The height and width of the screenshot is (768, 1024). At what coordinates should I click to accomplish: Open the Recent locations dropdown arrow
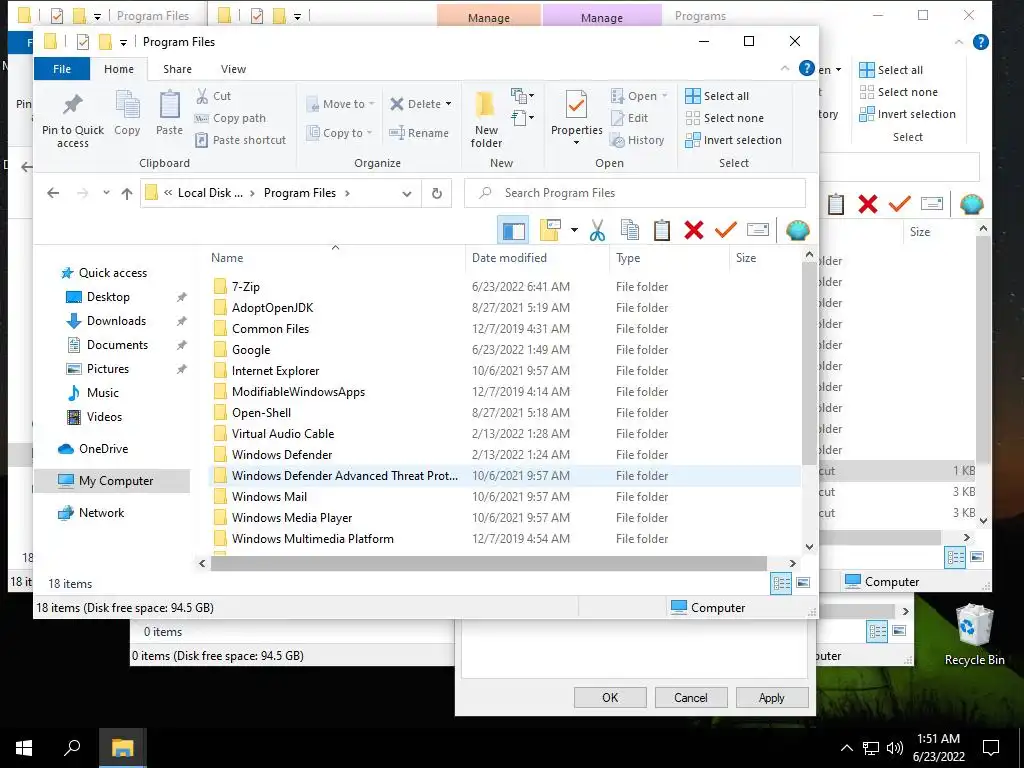[106, 193]
